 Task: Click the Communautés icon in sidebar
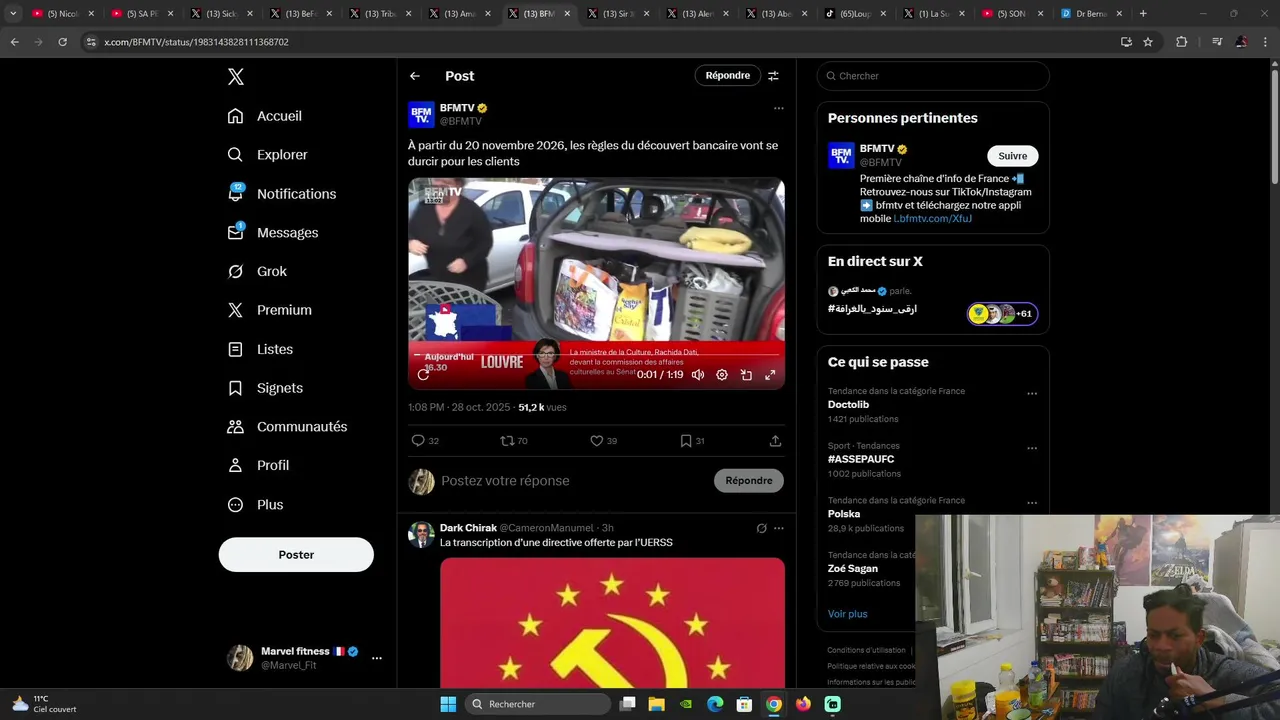click(x=235, y=427)
